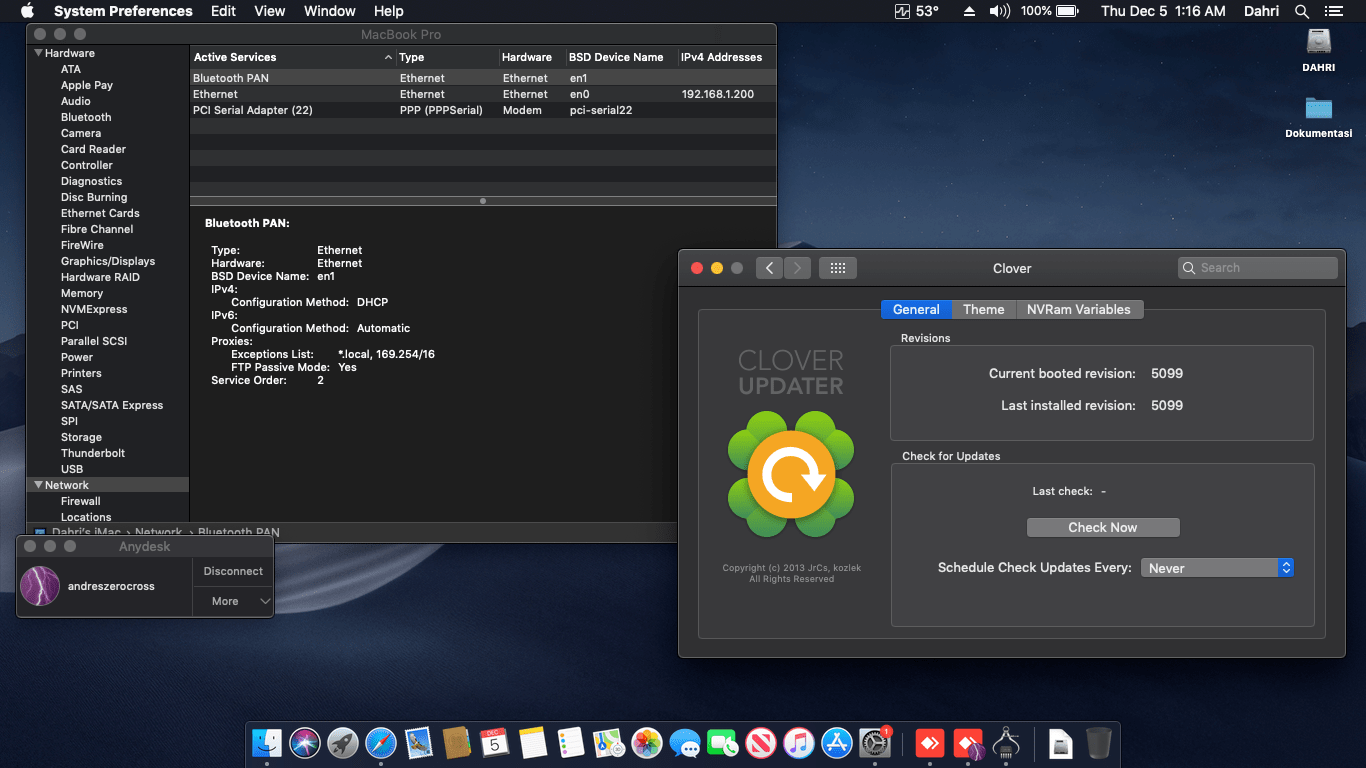The width and height of the screenshot is (1366, 768).
Task: Open System Information caliper icon in dock
Action: 1007,743
